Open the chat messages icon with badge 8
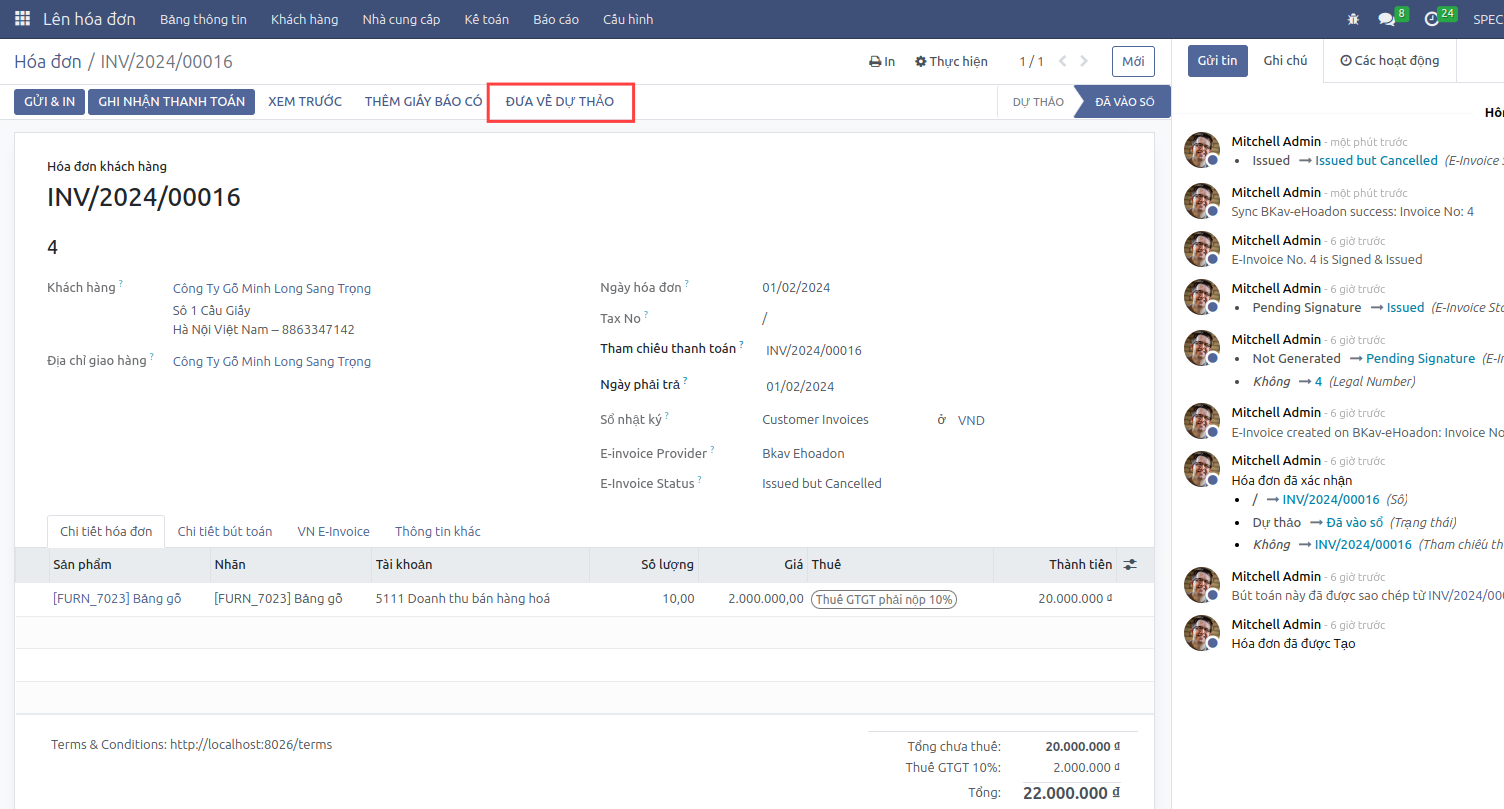 (x=1386, y=19)
